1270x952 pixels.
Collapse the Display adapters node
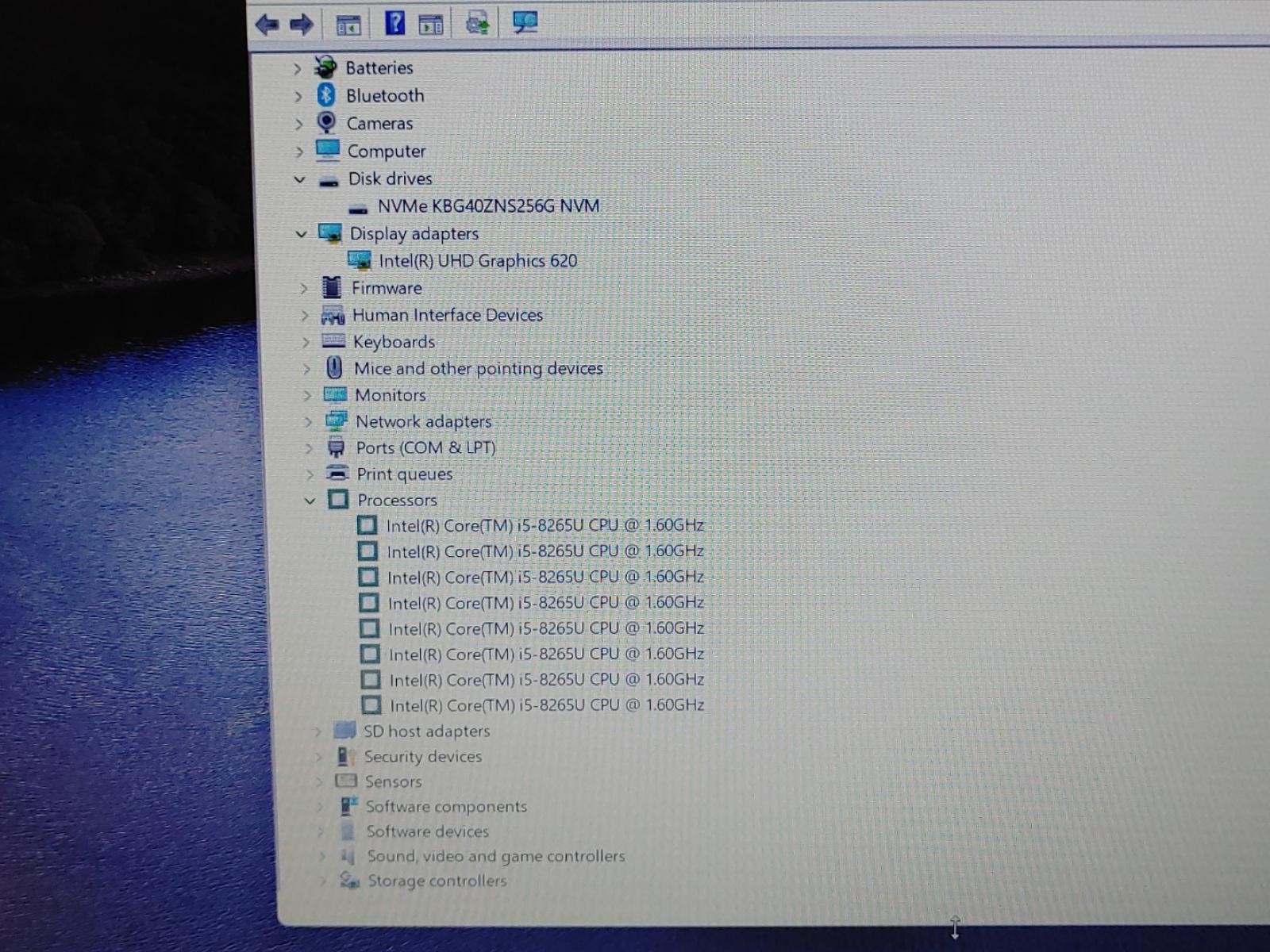click(301, 234)
